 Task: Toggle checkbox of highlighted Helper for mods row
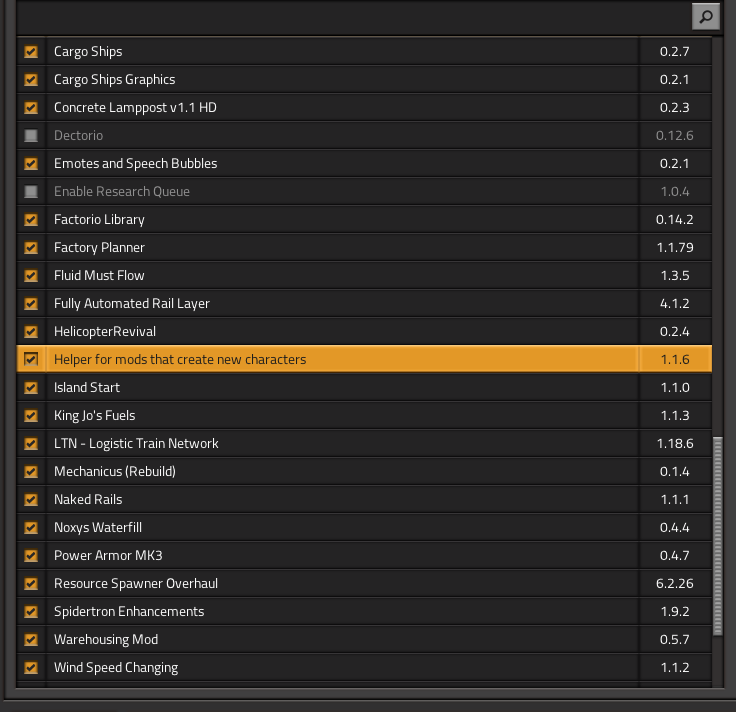pos(31,360)
